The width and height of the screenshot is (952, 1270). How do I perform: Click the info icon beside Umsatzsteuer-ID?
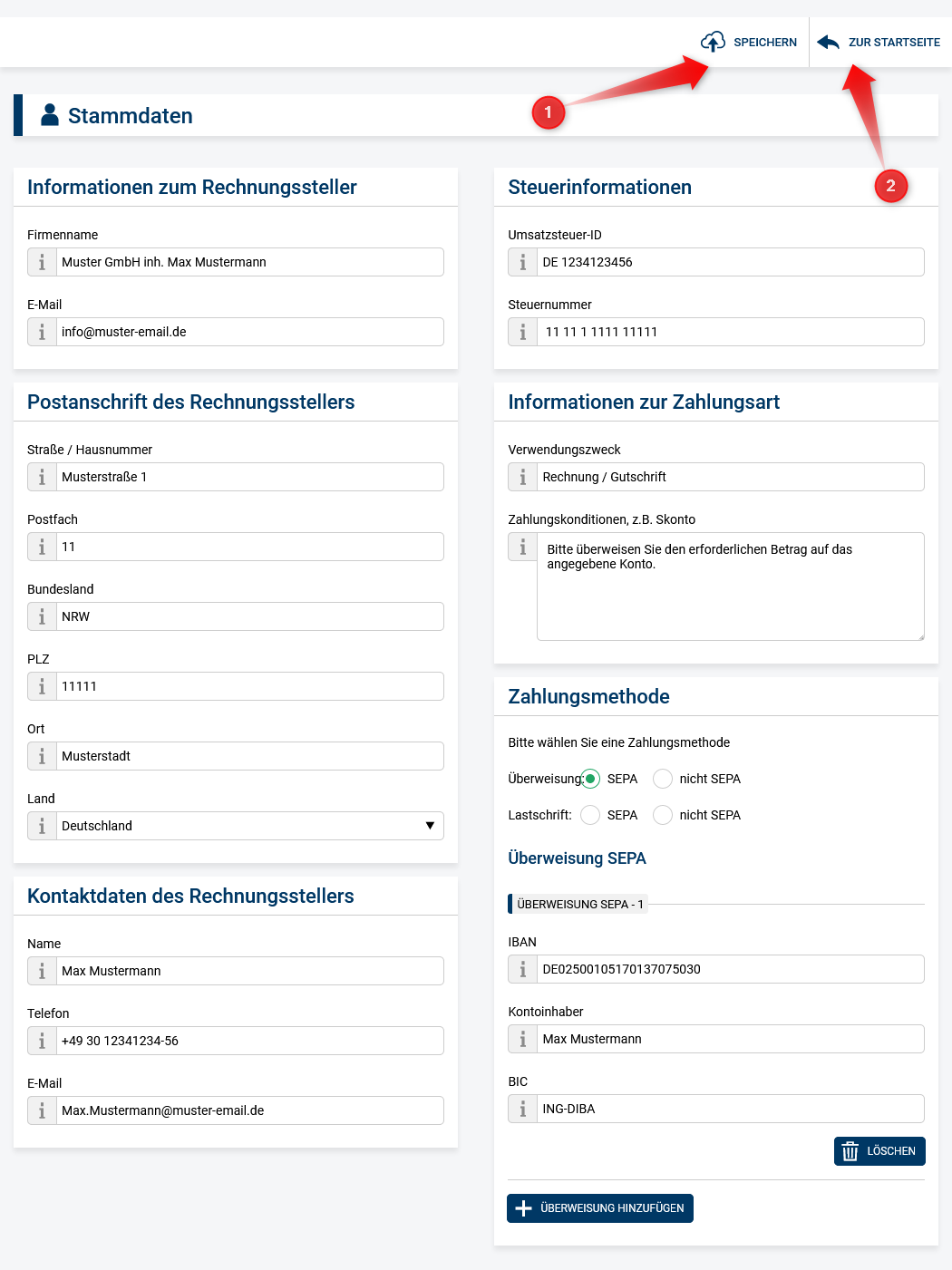click(522, 262)
